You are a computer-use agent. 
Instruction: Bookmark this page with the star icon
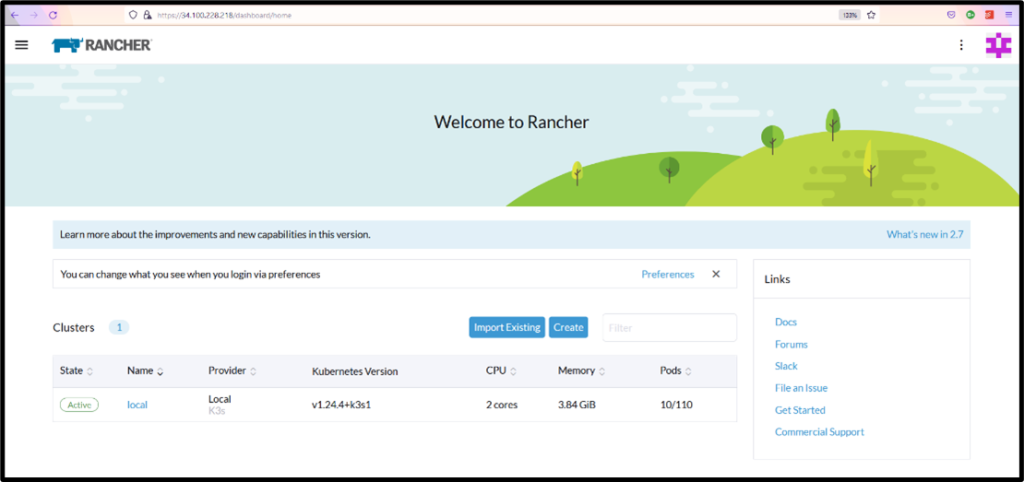tap(871, 15)
